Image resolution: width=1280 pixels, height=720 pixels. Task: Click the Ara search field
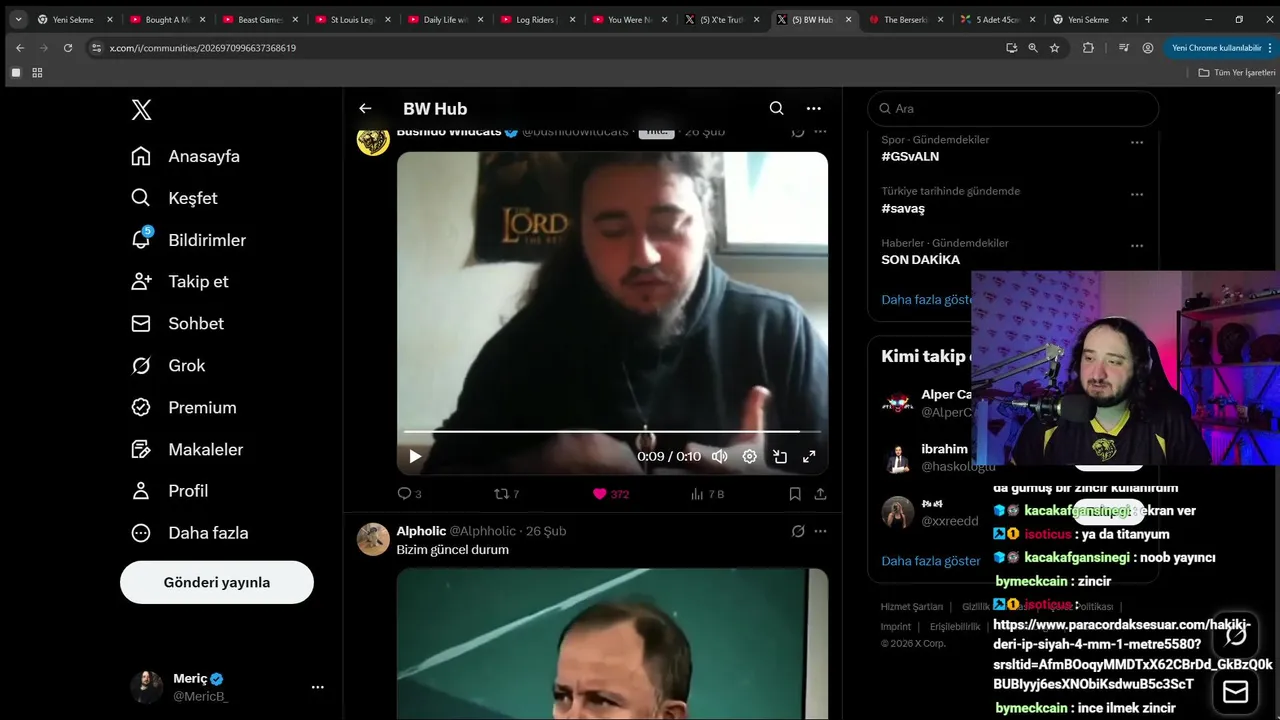coord(1013,108)
